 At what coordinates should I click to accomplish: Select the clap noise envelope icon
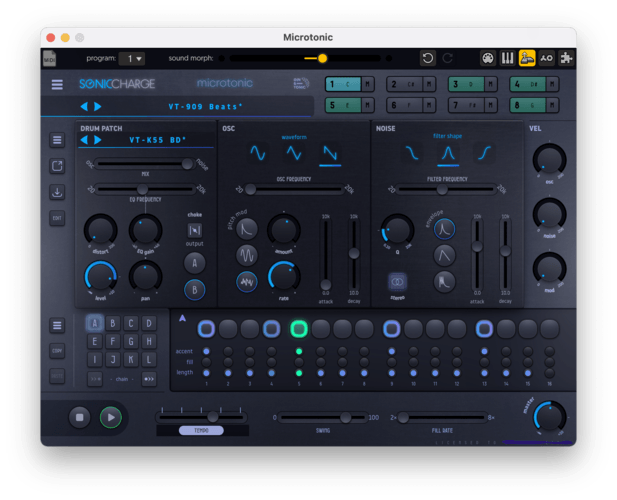(444, 282)
